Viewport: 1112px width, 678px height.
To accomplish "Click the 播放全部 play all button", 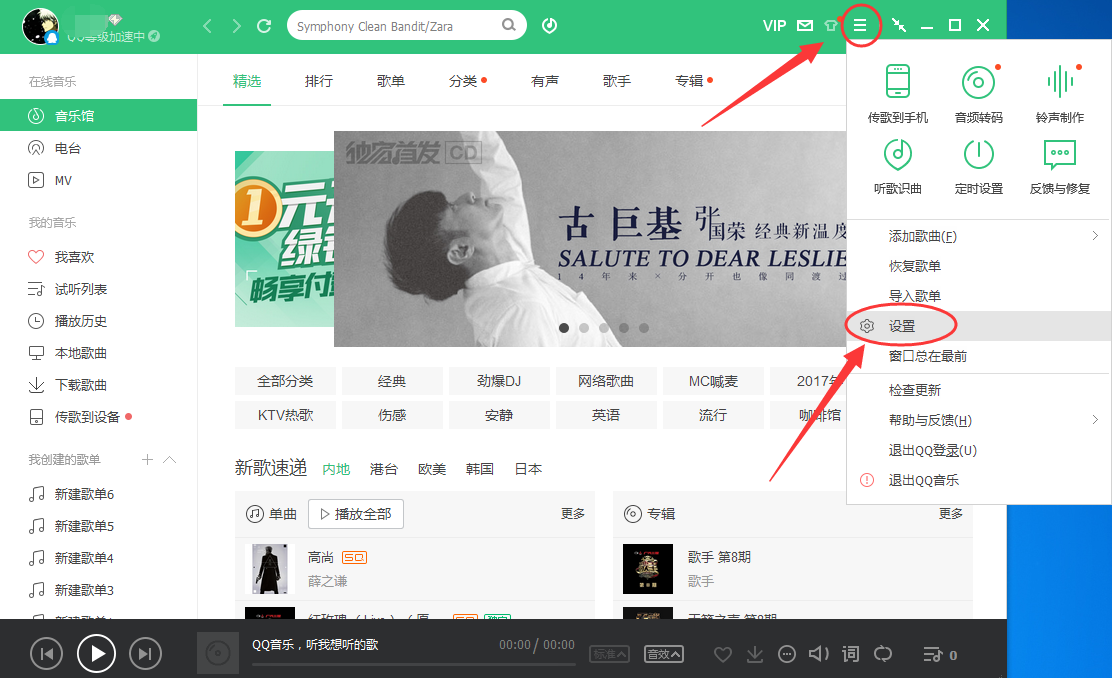I will pyautogui.click(x=355, y=513).
